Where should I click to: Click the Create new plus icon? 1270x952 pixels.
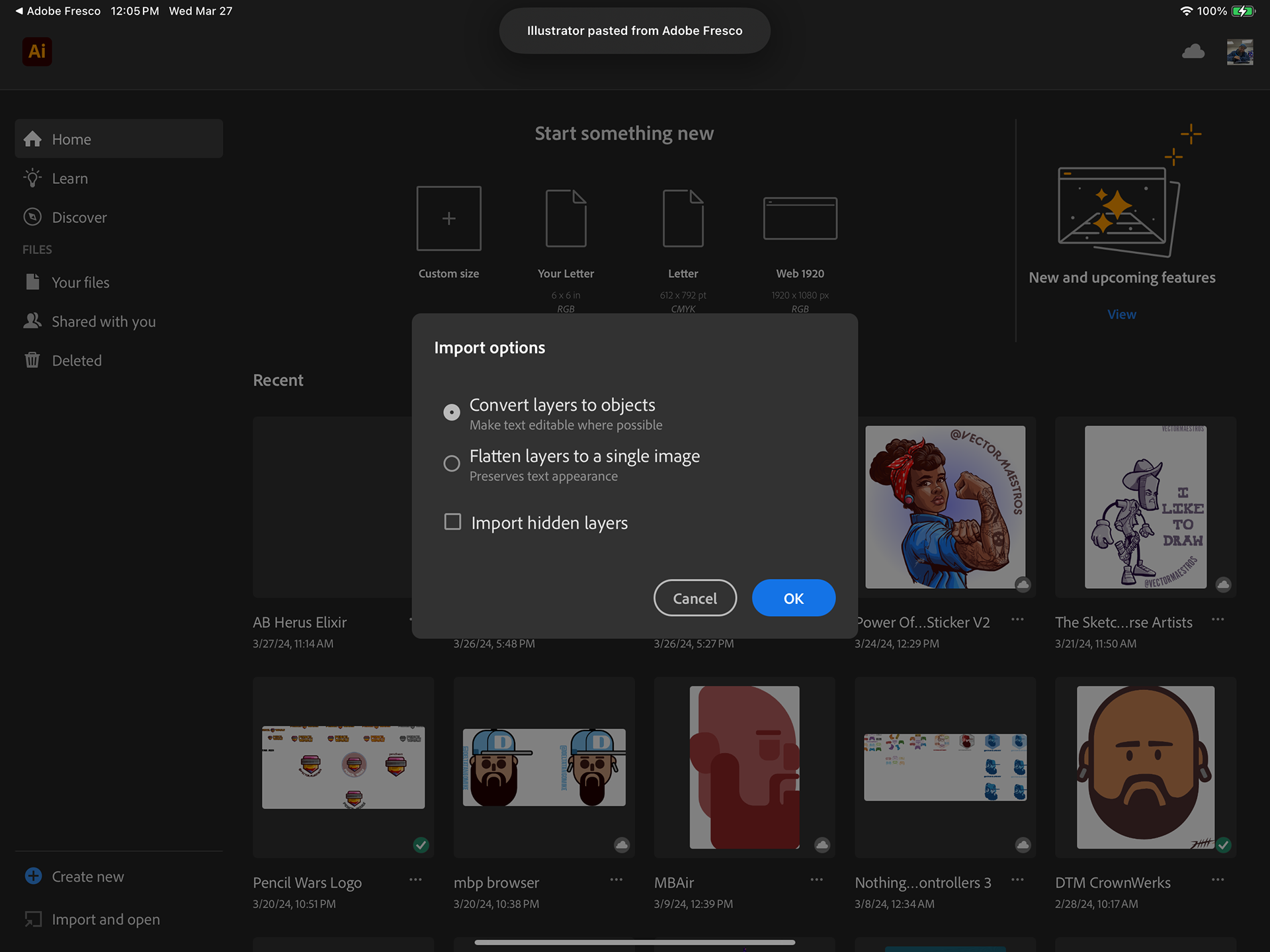(33, 876)
